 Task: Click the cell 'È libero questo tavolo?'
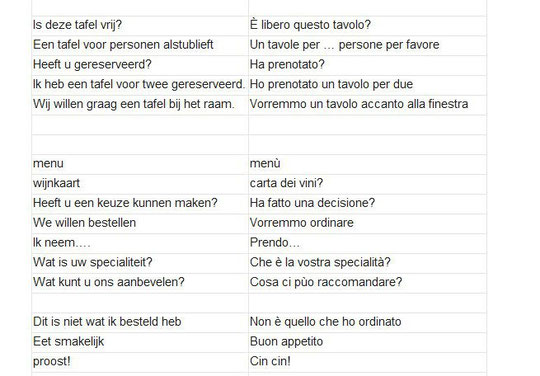[x=367, y=26]
